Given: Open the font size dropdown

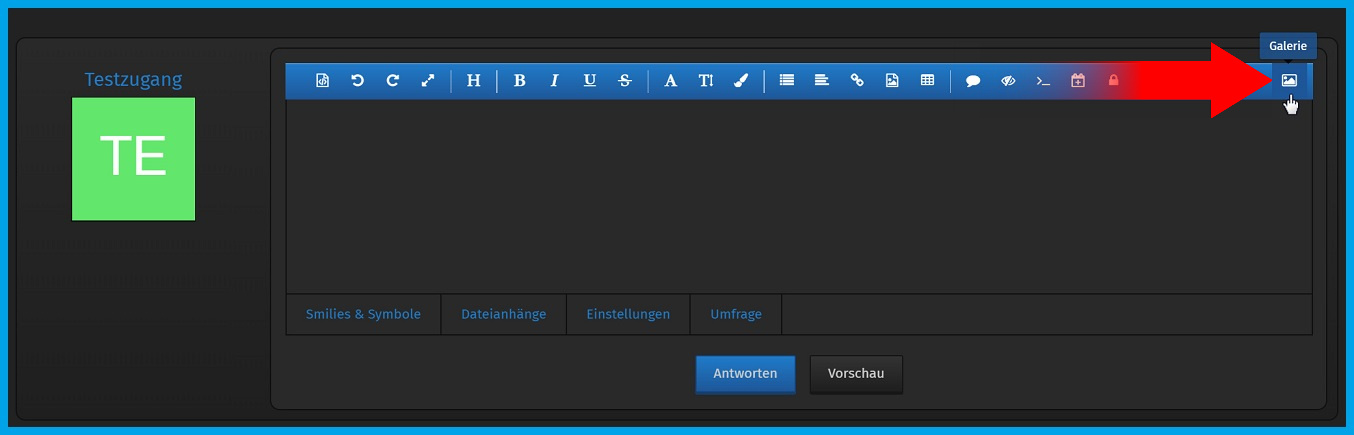Looking at the screenshot, I should tap(705, 81).
